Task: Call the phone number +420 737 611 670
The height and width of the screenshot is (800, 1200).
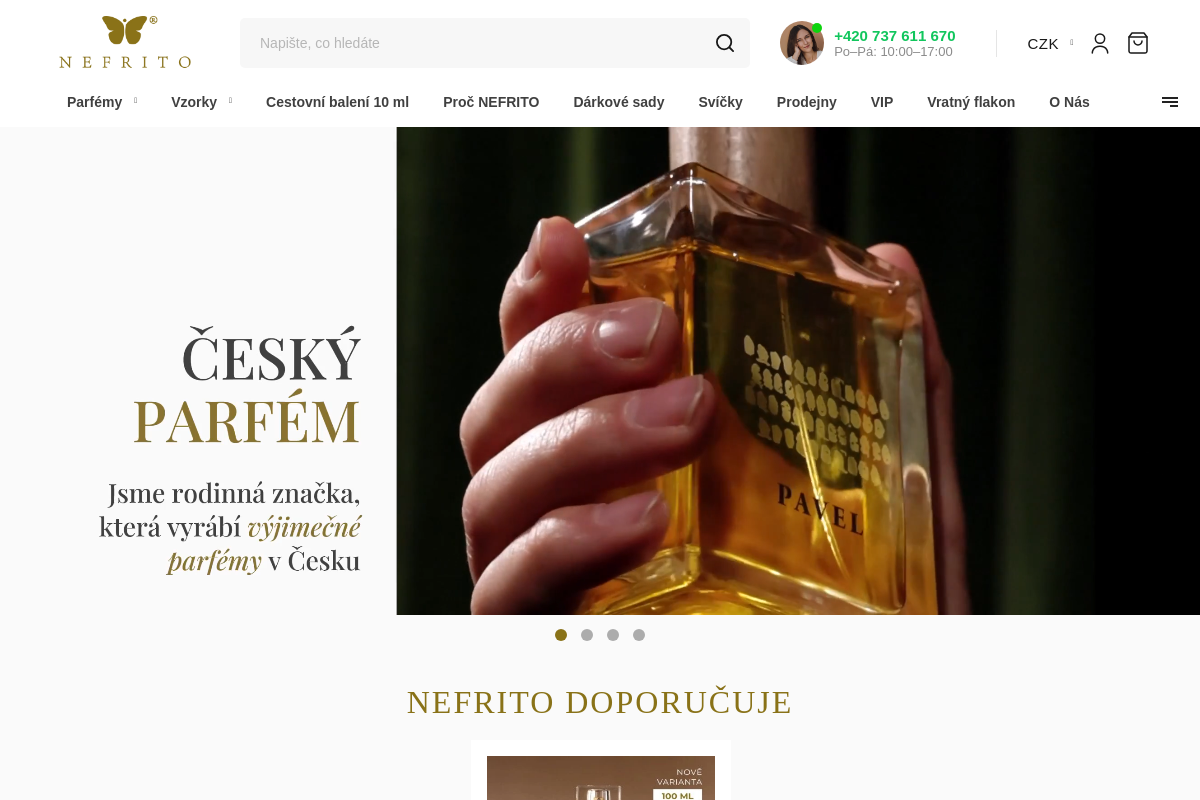Action: point(894,35)
